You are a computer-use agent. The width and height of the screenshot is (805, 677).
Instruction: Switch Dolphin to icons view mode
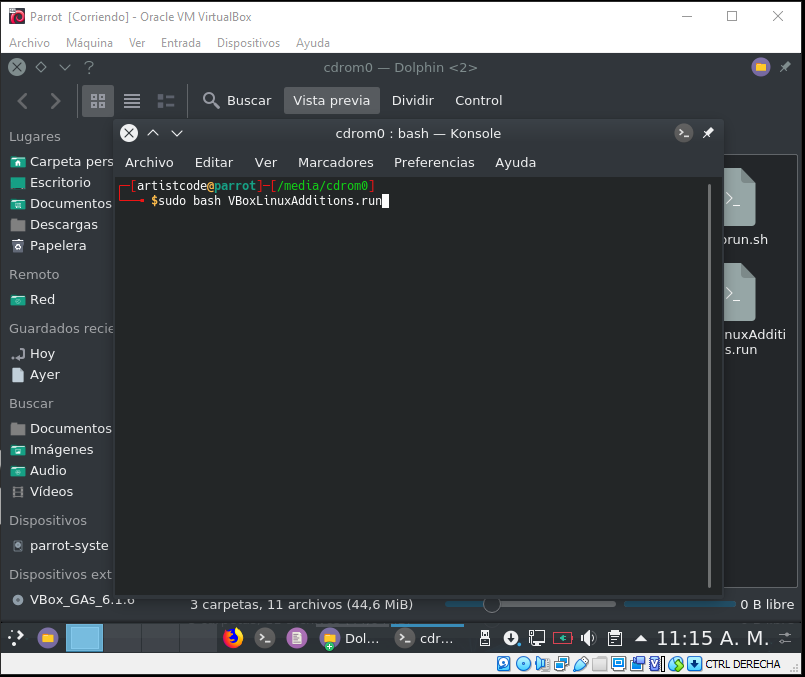[x=98, y=101]
